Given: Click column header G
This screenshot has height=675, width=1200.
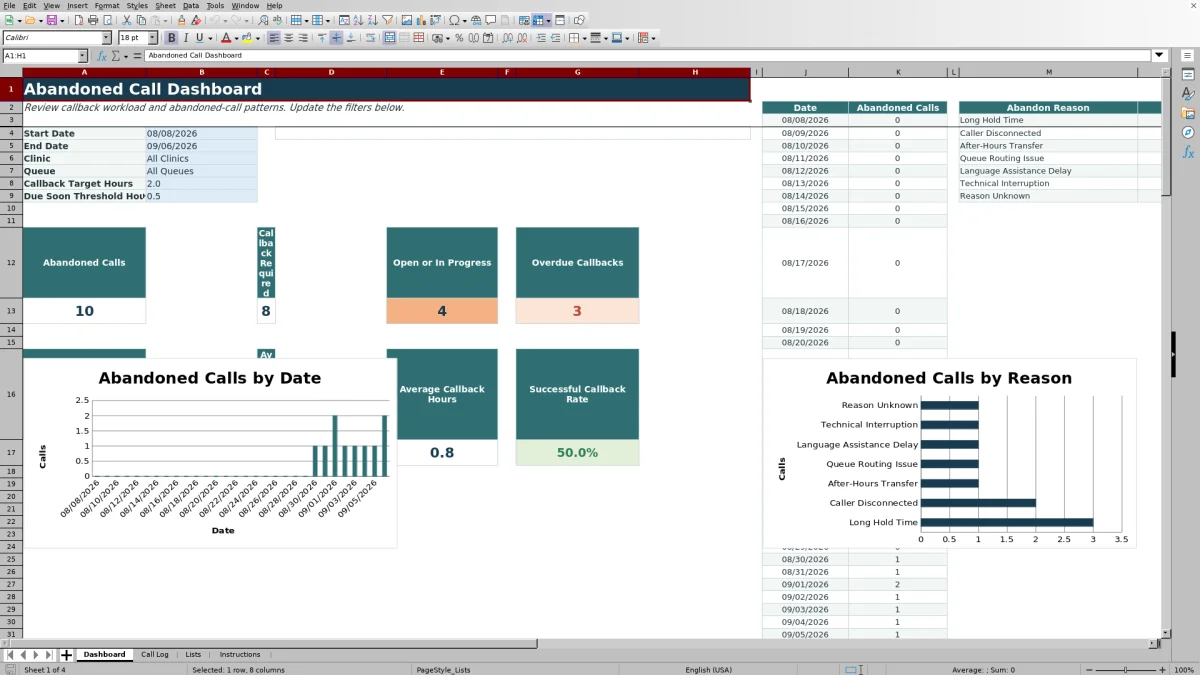Looking at the screenshot, I should point(577,72).
